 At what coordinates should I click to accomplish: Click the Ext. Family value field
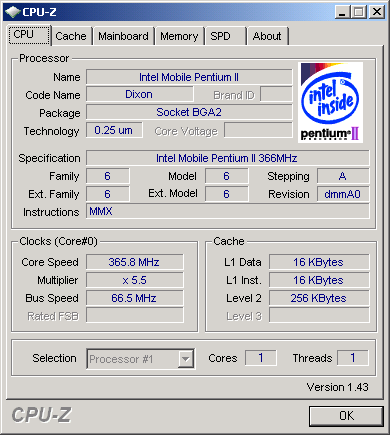pos(108,194)
